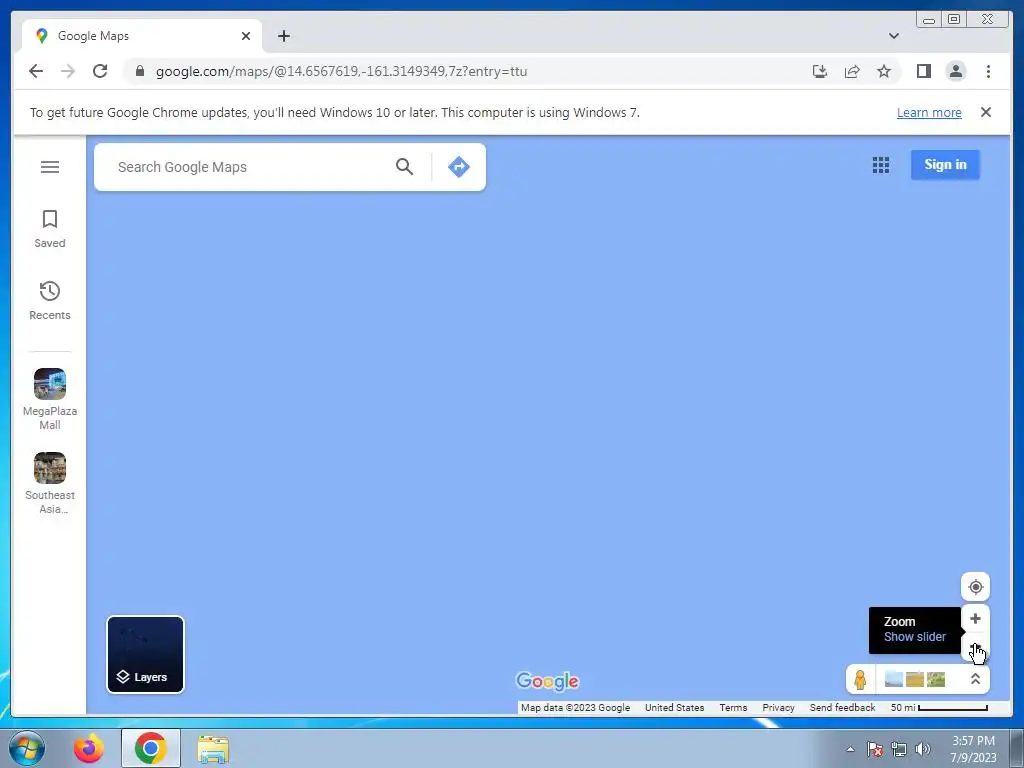This screenshot has width=1024, height=768.
Task: Close the Google Maps tab
Action: click(246, 36)
